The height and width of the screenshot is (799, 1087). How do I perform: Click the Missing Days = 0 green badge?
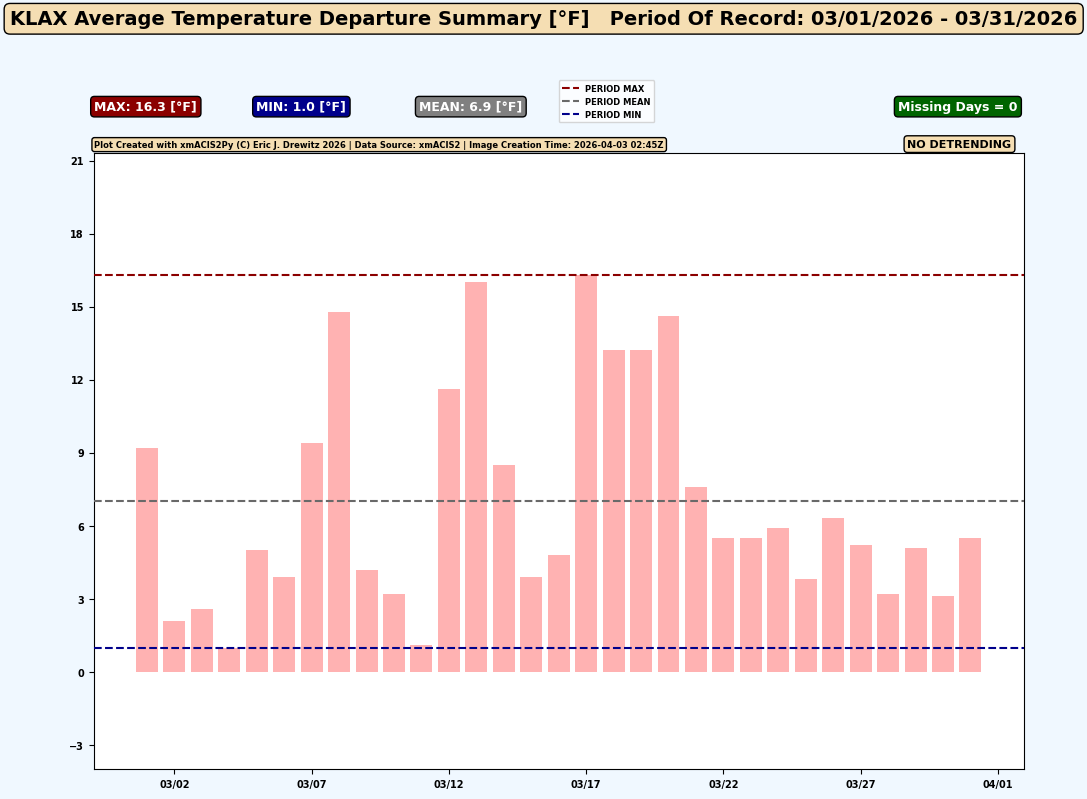click(957, 107)
